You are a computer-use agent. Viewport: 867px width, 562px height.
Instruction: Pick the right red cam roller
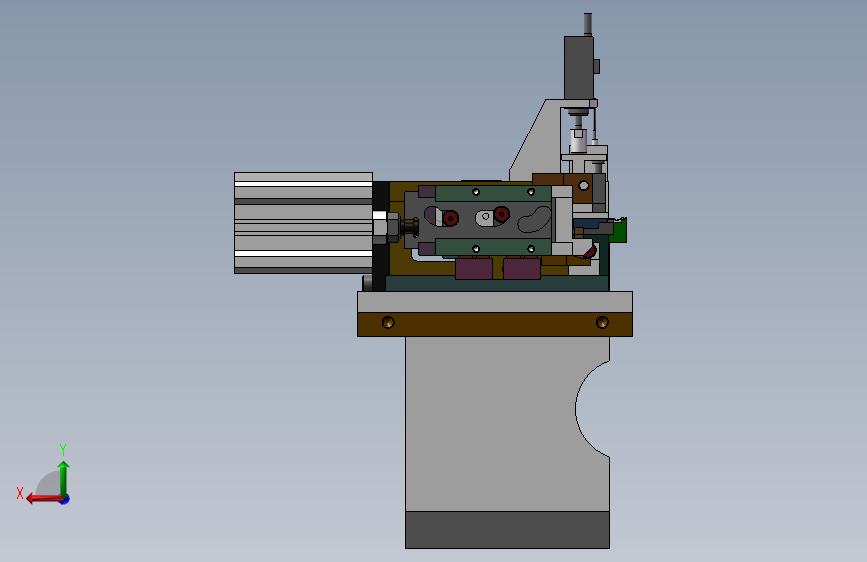[502, 214]
